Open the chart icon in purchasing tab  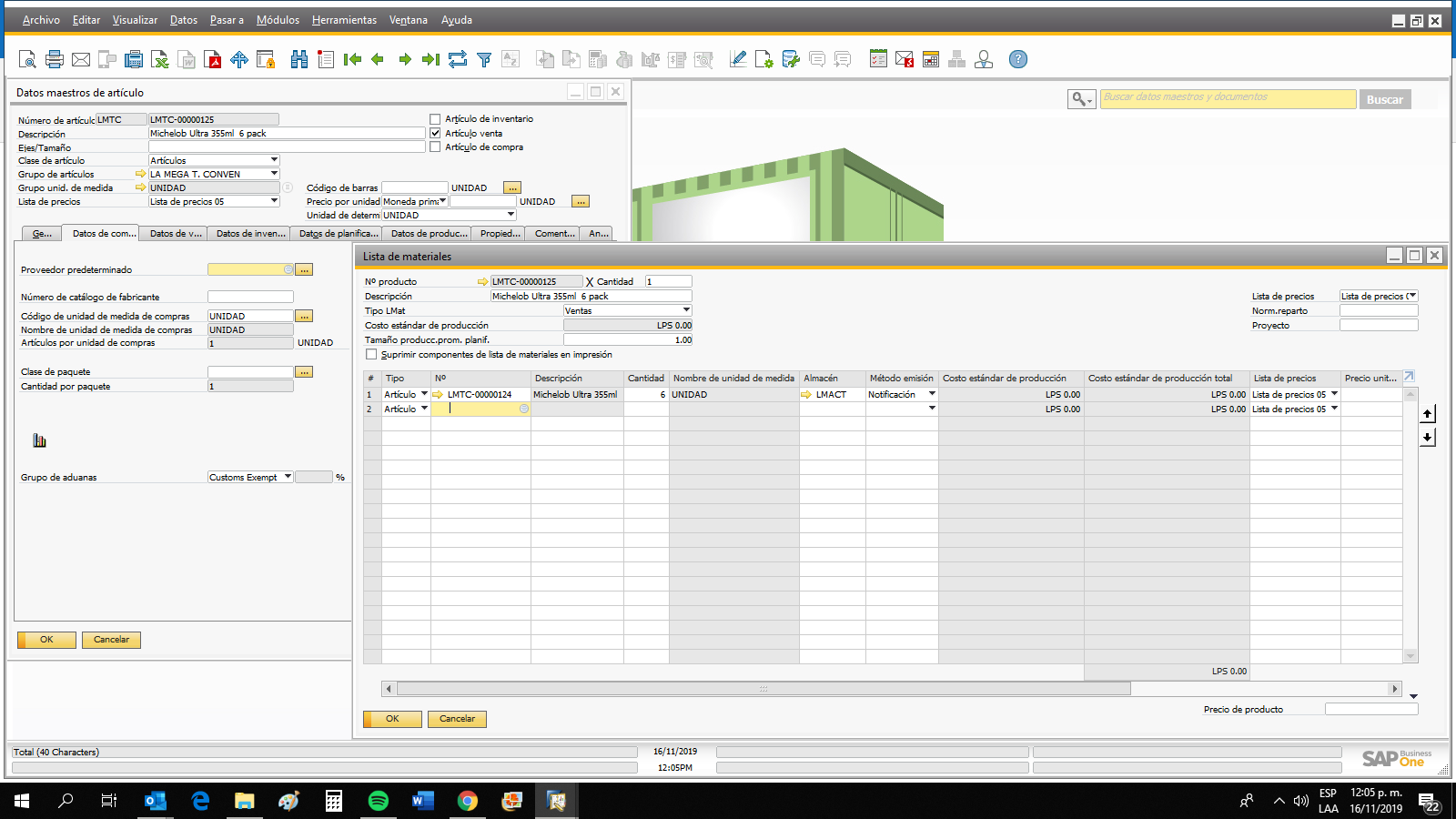(39, 440)
